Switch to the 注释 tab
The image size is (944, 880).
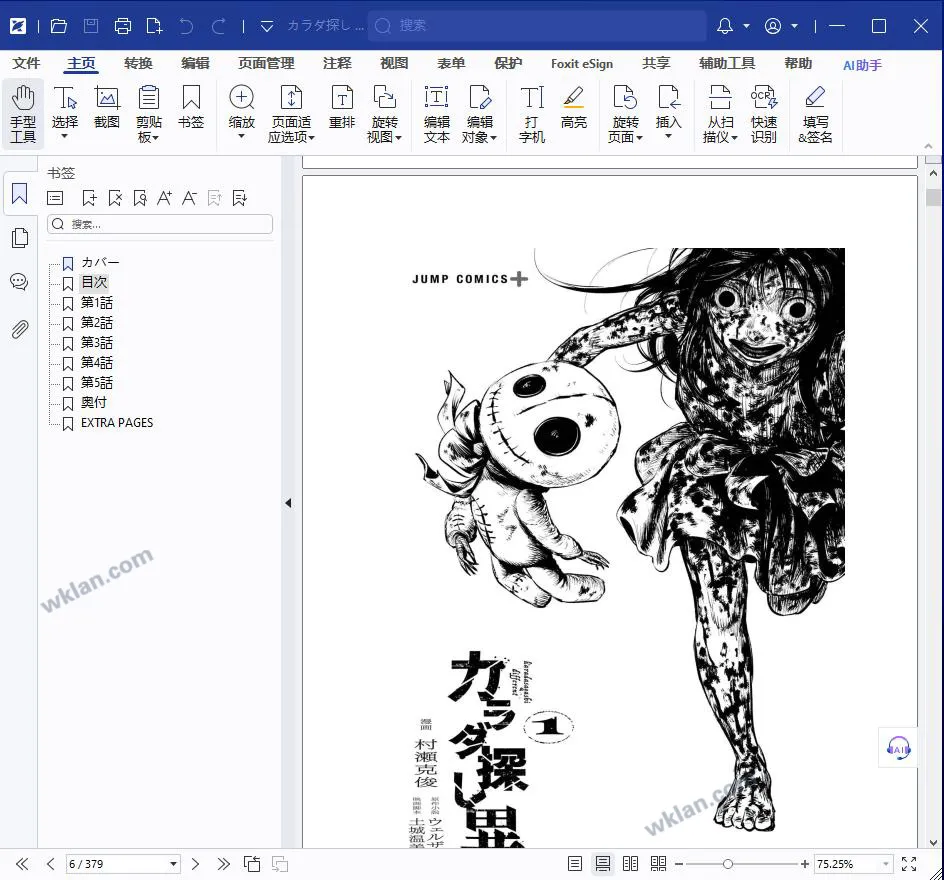[x=337, y=63]
